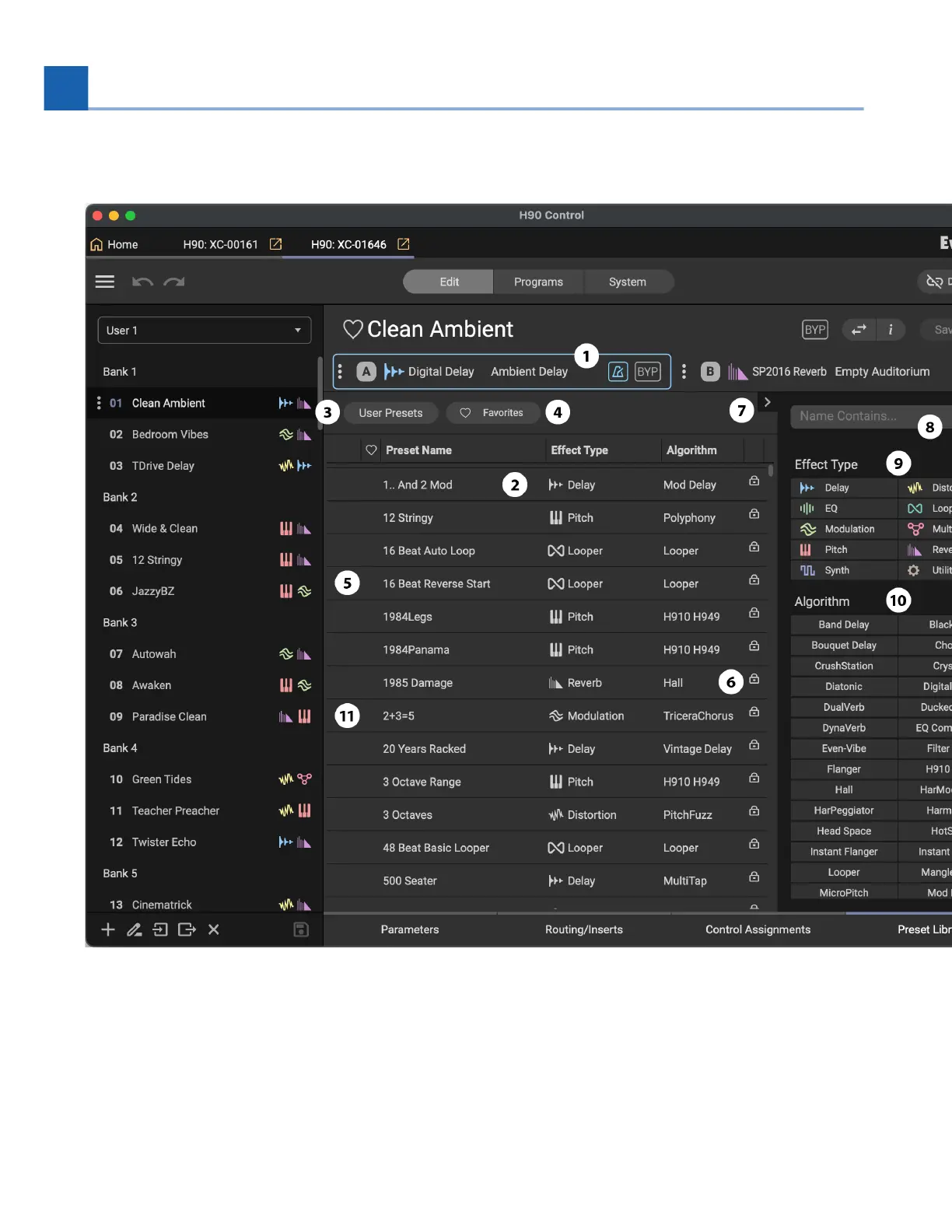952x1232 pixels.
Task: Filter by MicroPitch algorithm
Action: coord(844,893)
